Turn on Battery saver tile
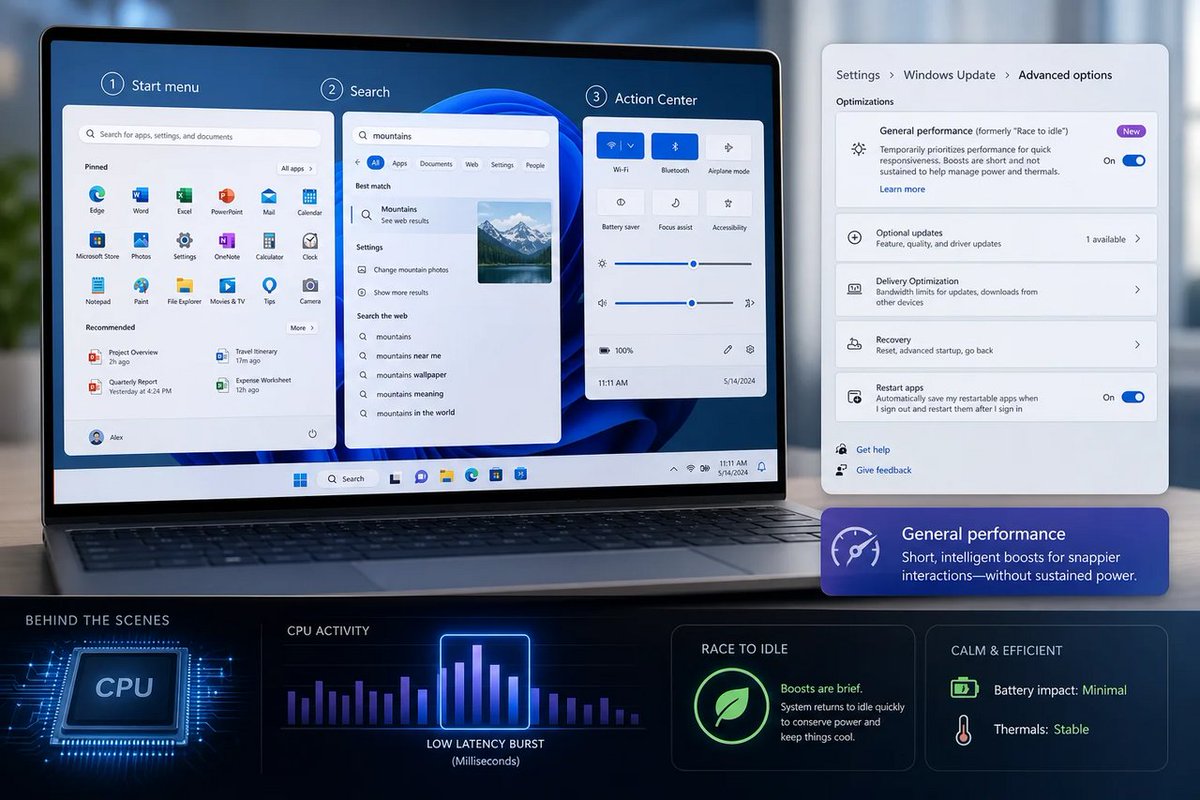 (x=620, y=202)
